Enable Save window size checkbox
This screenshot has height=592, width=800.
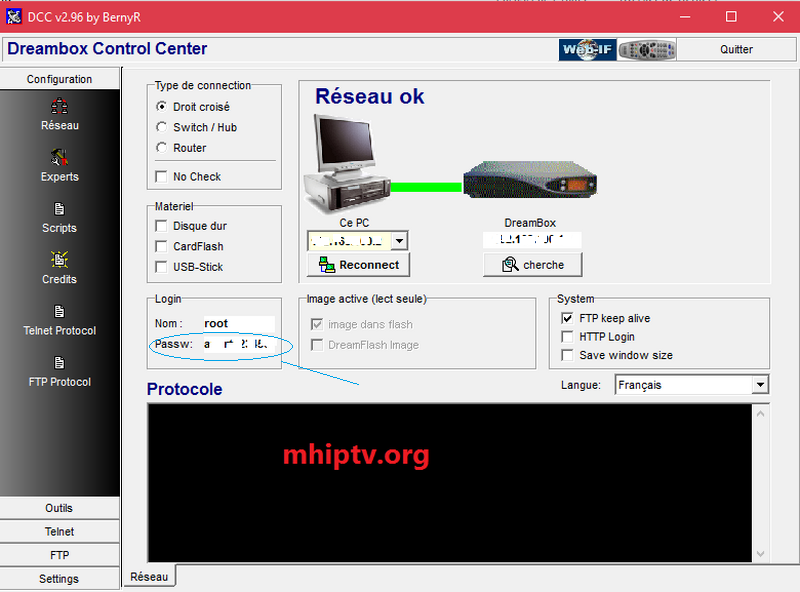pos(567,355)
